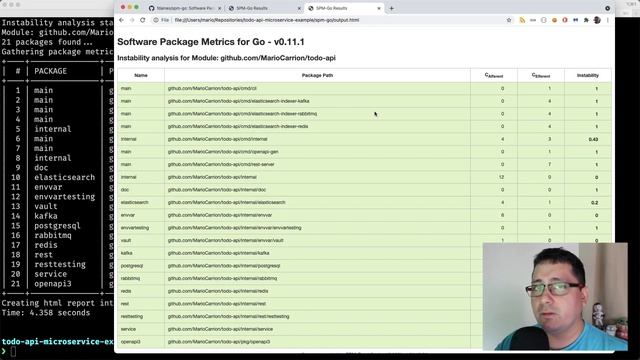
Task: Click the pkg/openapi3 package path
Action: [x=219, y=341]
